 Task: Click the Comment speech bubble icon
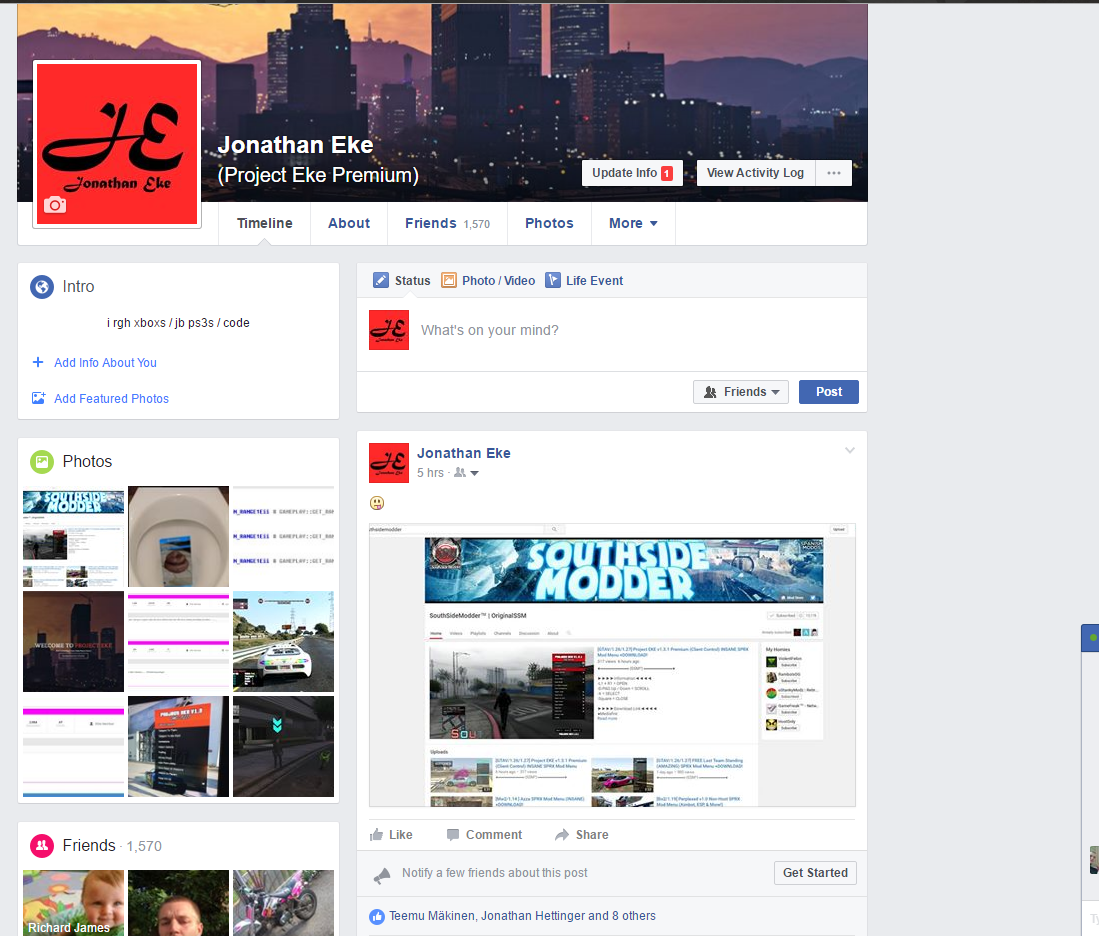point(453,834)
